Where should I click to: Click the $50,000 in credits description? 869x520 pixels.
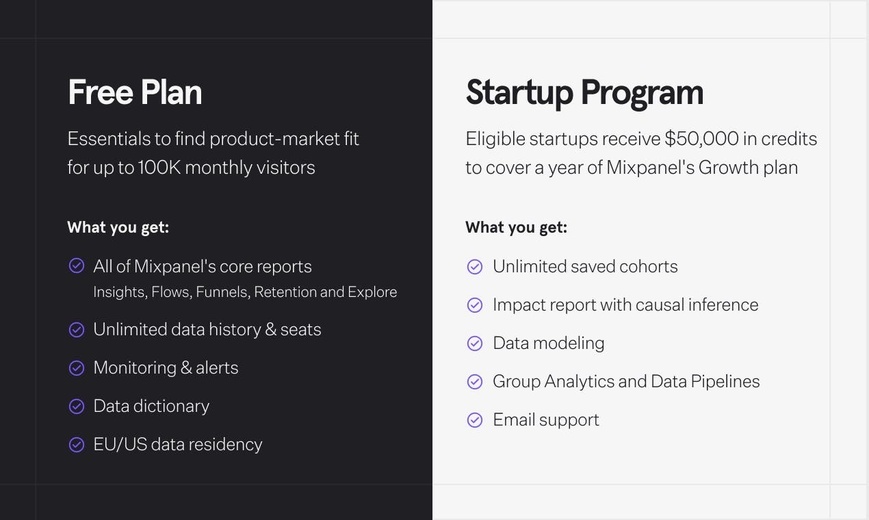point(641,153)
